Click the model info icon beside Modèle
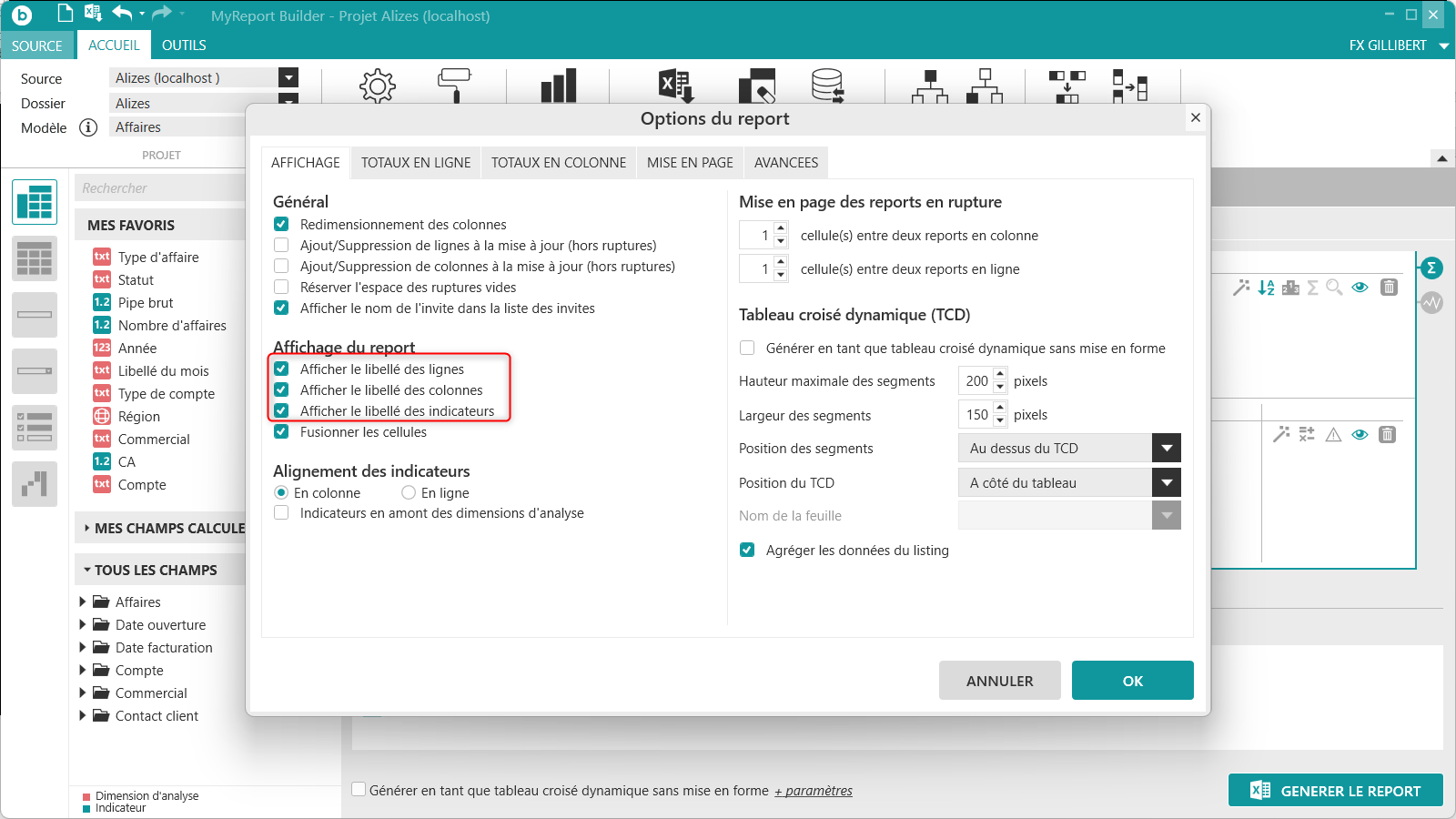Image resolution: width=1456 pixels, height=819 pixels. 88,127
